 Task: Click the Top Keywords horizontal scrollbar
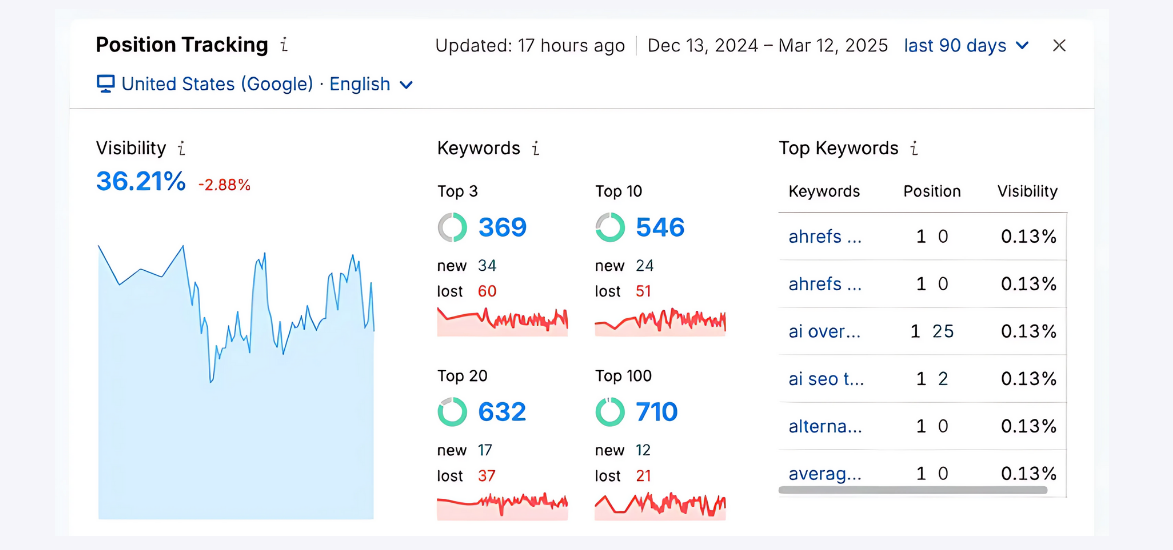pos(912,491)
